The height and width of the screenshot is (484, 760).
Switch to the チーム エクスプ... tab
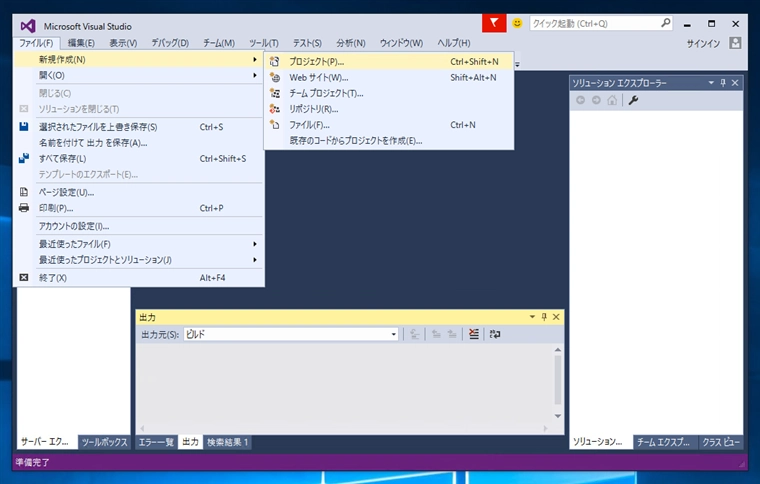click(x=663, y=442)
